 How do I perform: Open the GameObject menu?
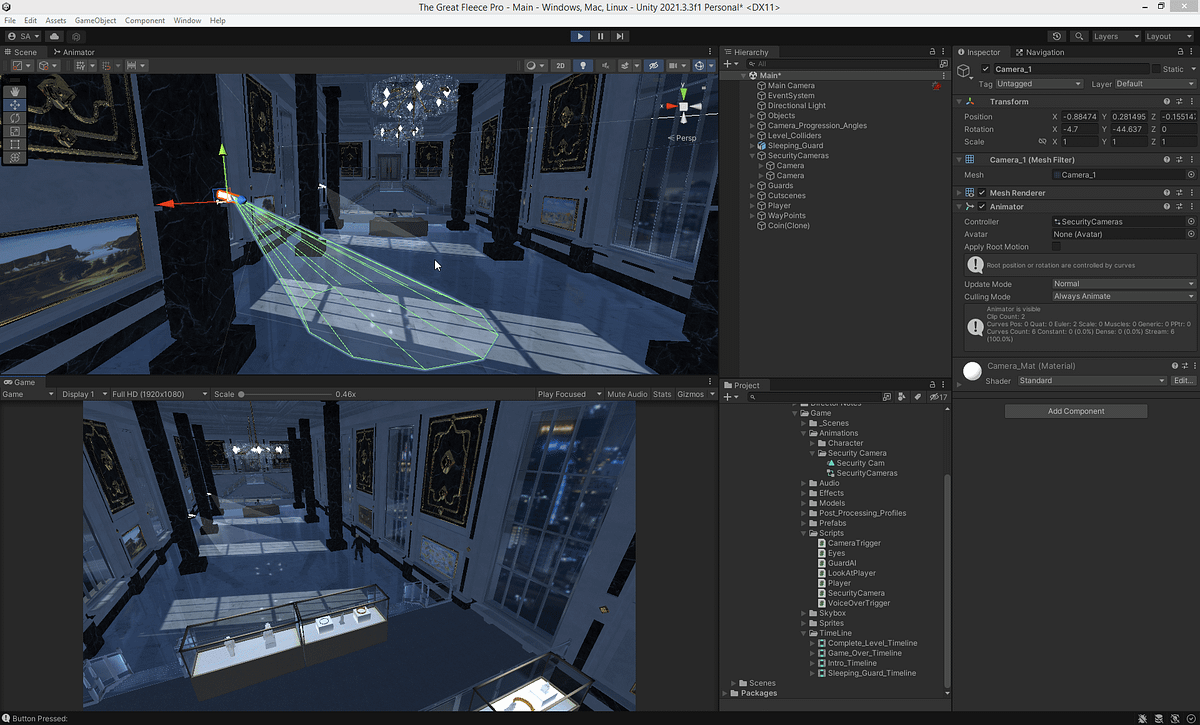coord(96,19)
